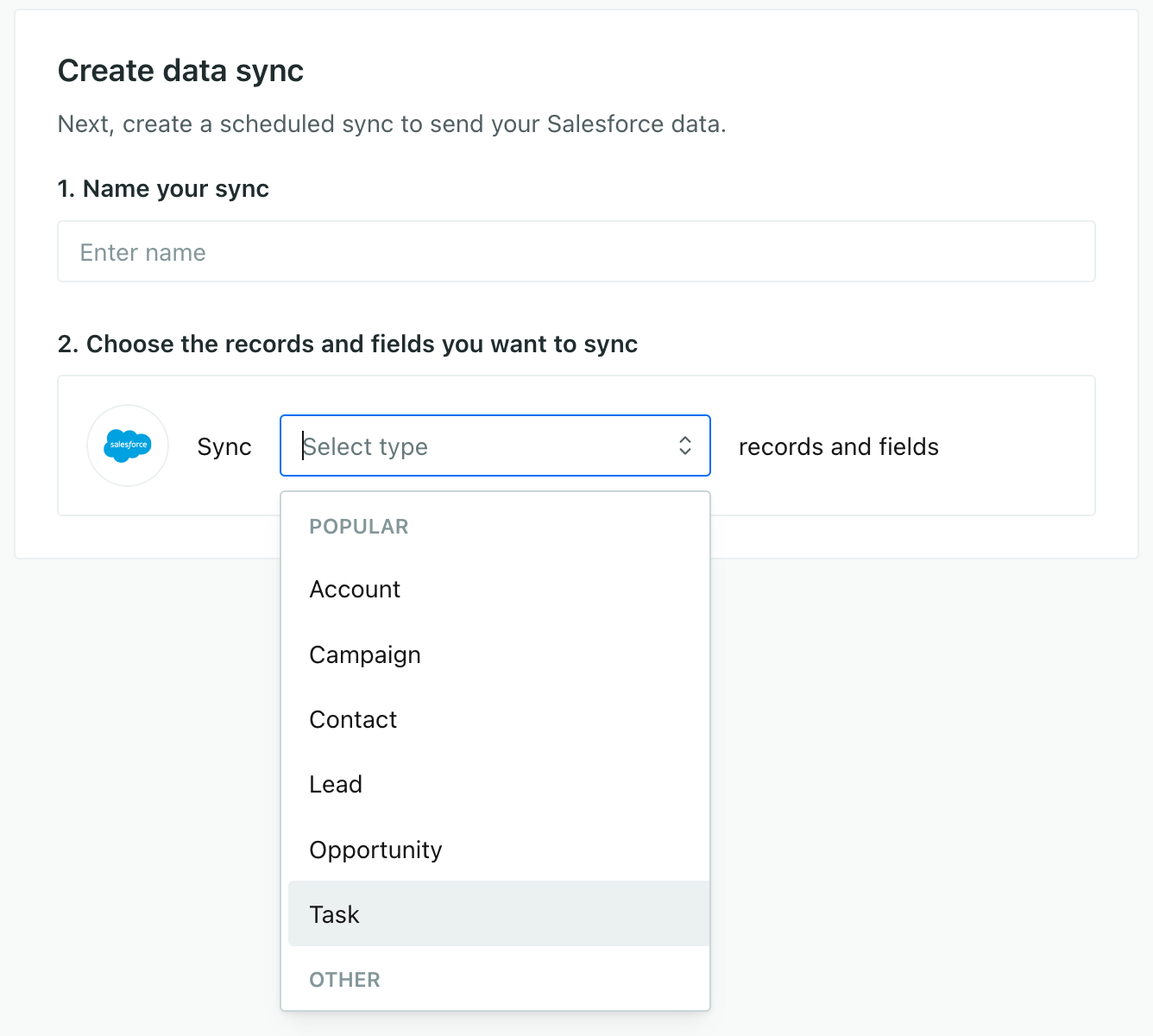Screen dimensions: 1153x1036
Task: Select Contact in the Popular list
Action: click(499, 719)
